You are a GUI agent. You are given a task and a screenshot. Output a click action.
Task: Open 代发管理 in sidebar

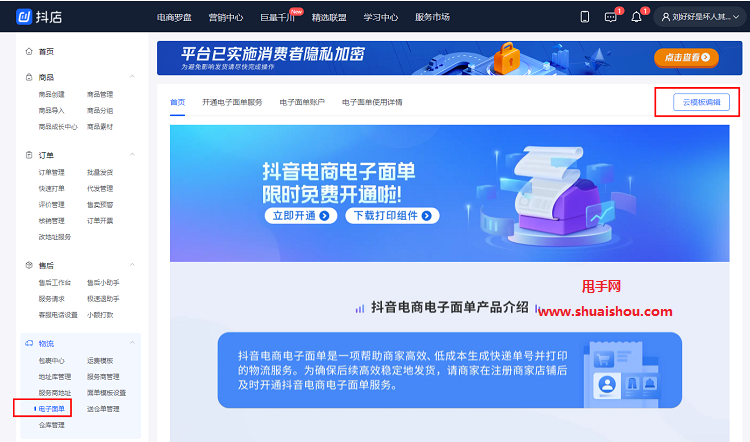click(x=100, y=188)
